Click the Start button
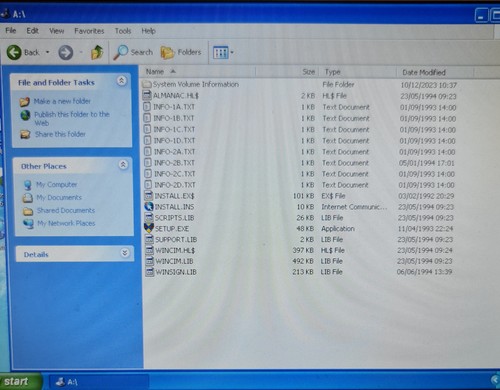This screenshot has height=390, width=500. pyautogui.click(x=20, y=381)
